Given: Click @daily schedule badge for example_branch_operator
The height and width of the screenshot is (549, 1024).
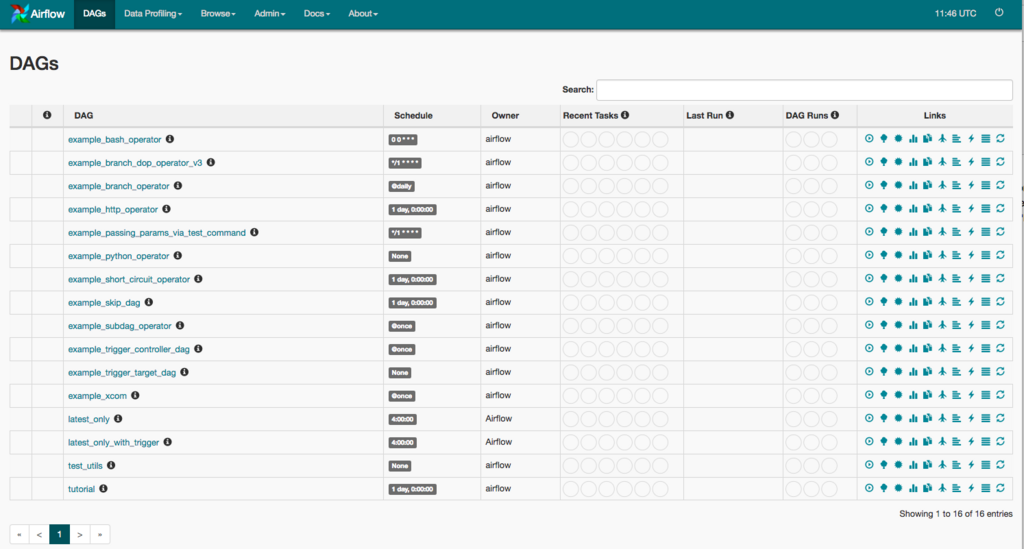Looking at the screenshot, I should click(402, 186).
